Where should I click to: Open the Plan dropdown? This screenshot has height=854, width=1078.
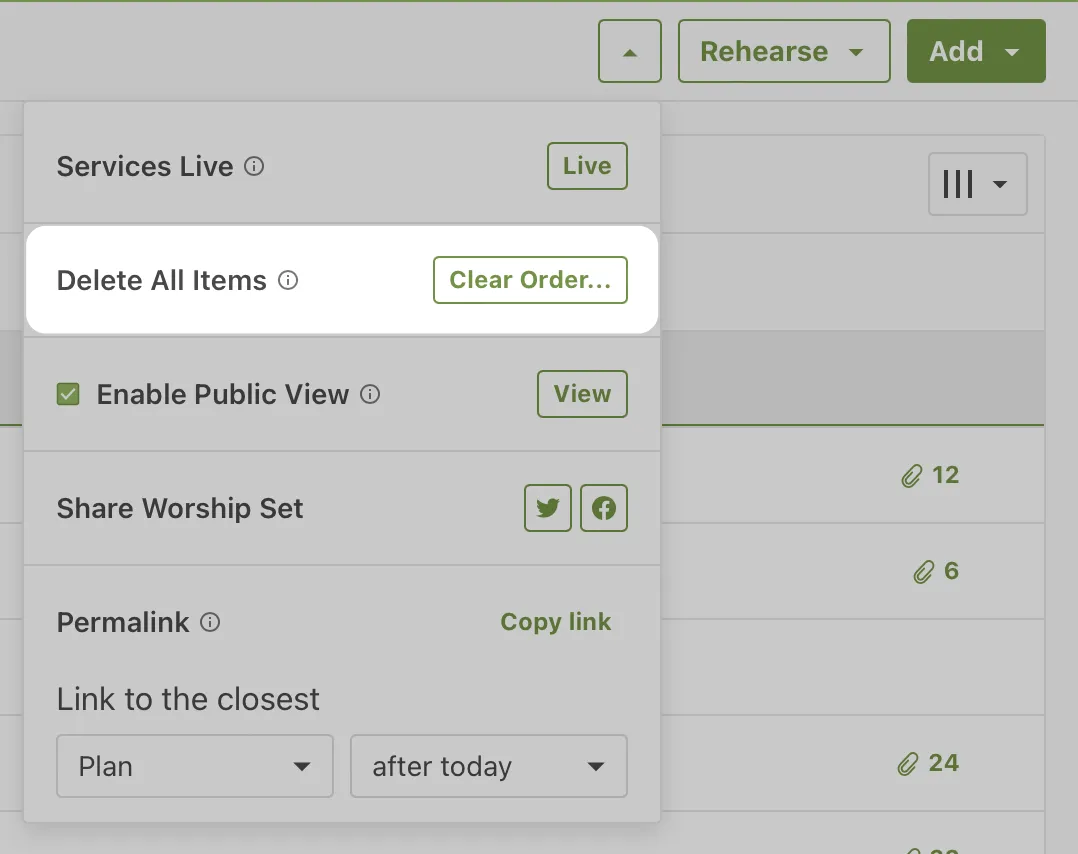tap(194, 766)
